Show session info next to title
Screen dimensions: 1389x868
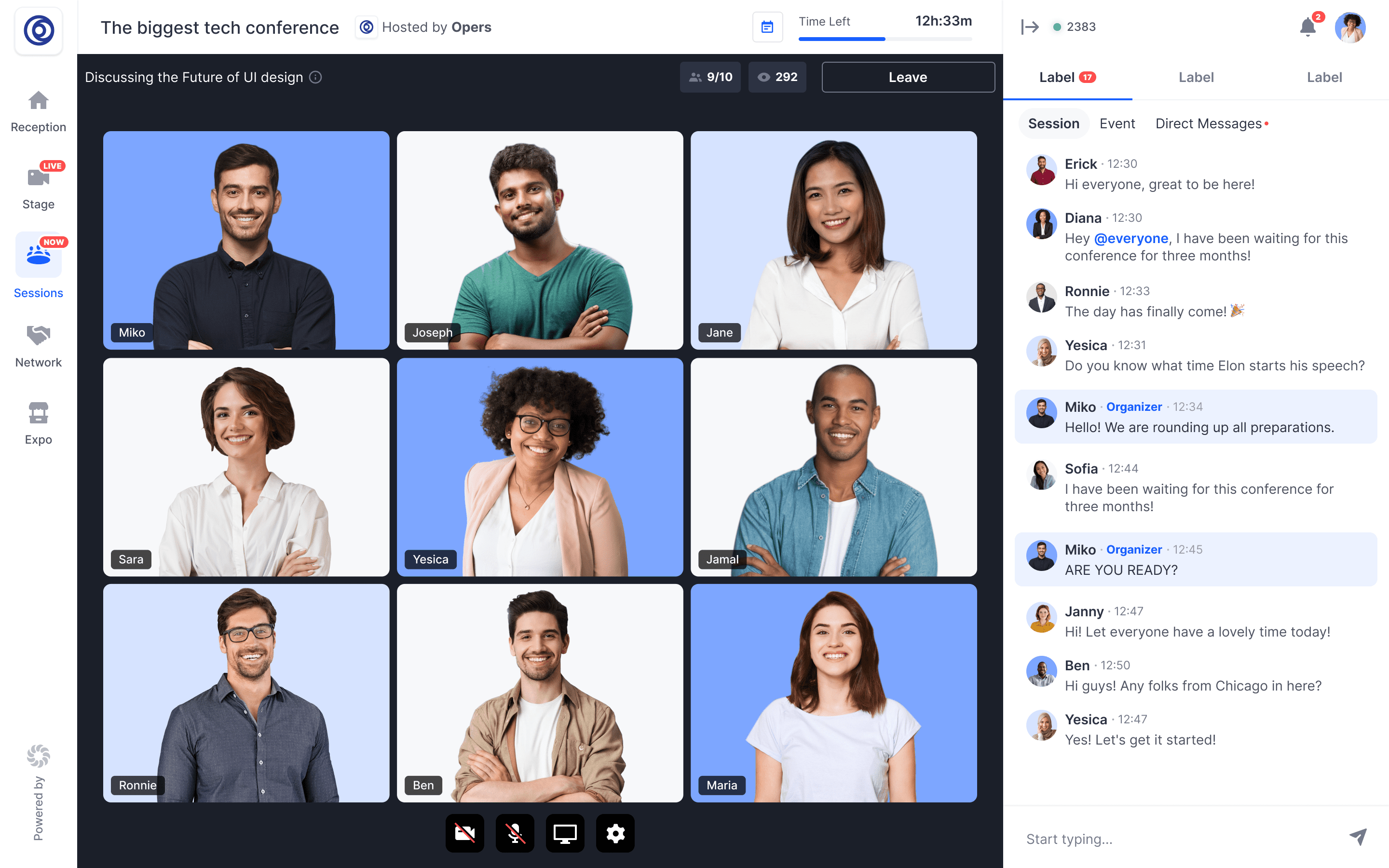tap(316, 77)
